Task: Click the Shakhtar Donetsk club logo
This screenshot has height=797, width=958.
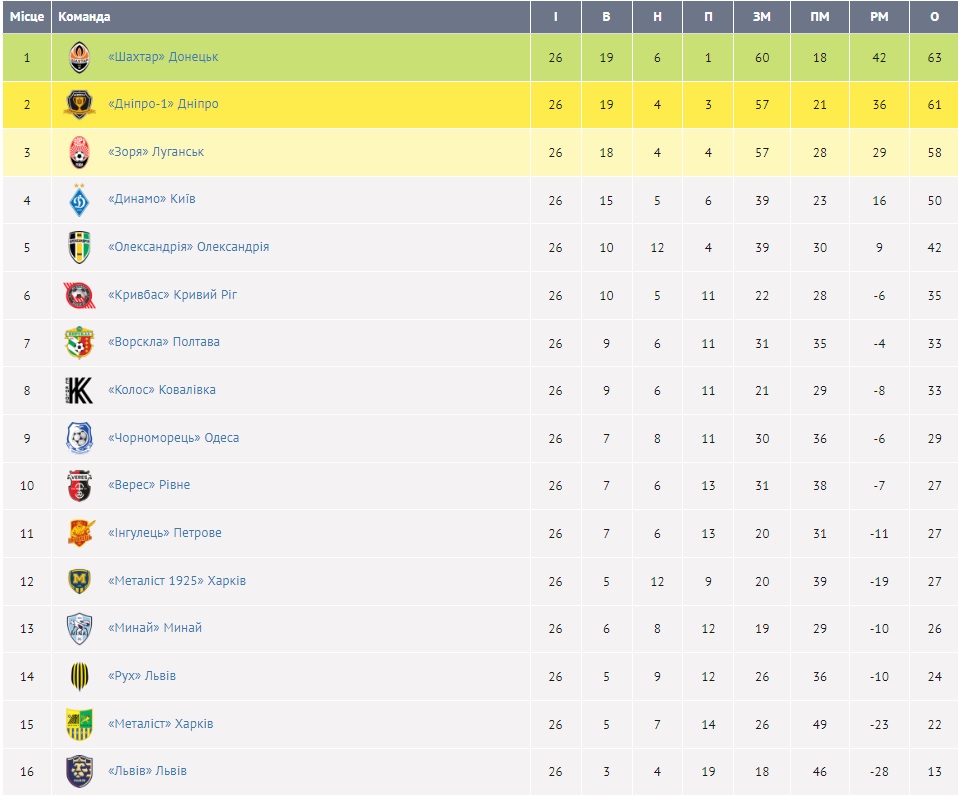Action: tap(79, 58)
